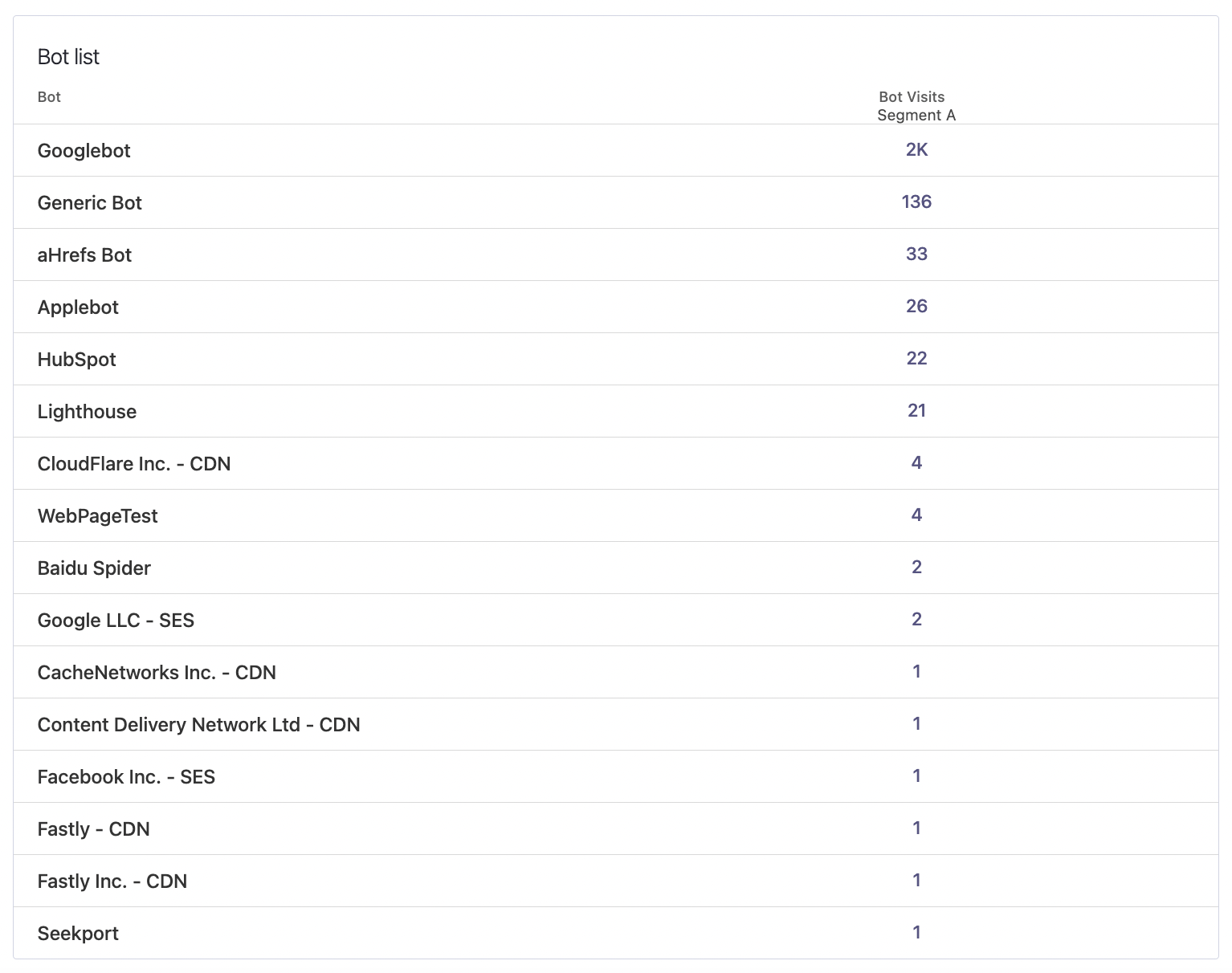Select the CacheNetworks Inc. - CDN row
This screenshot has height=973, width=1232.
coord(157,672)
